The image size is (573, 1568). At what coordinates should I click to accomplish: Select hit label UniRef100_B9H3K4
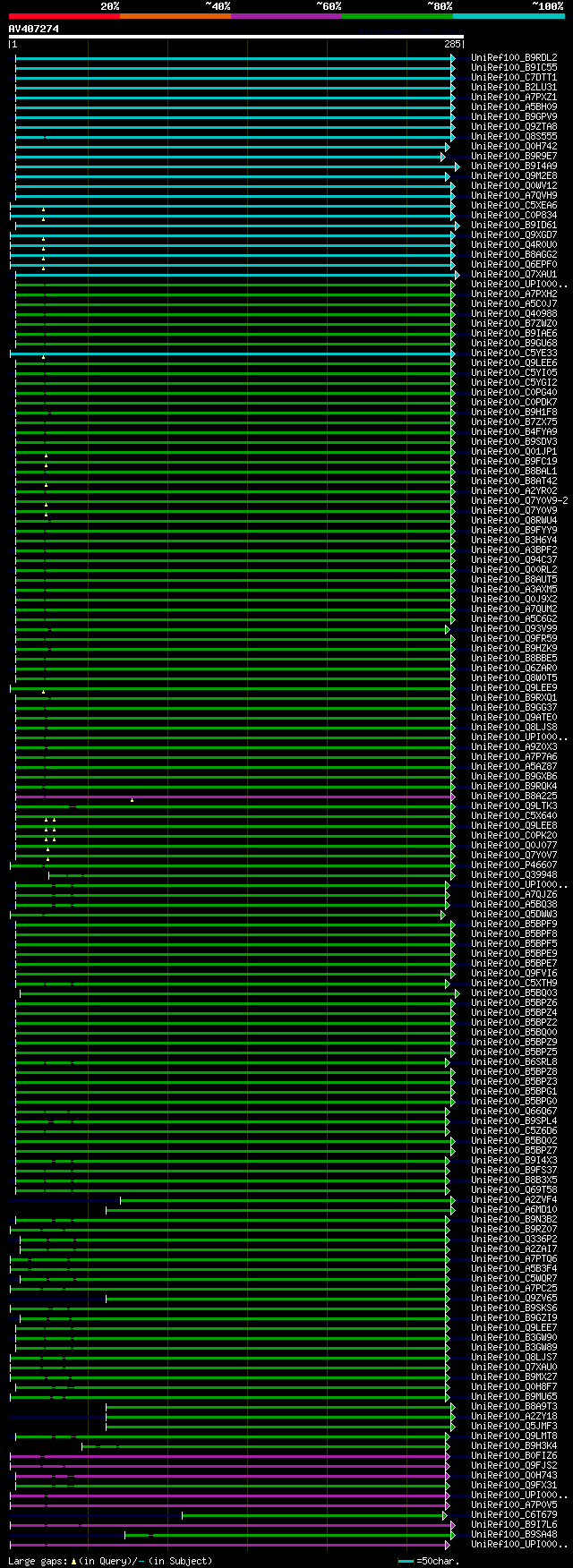point(514,1445)
